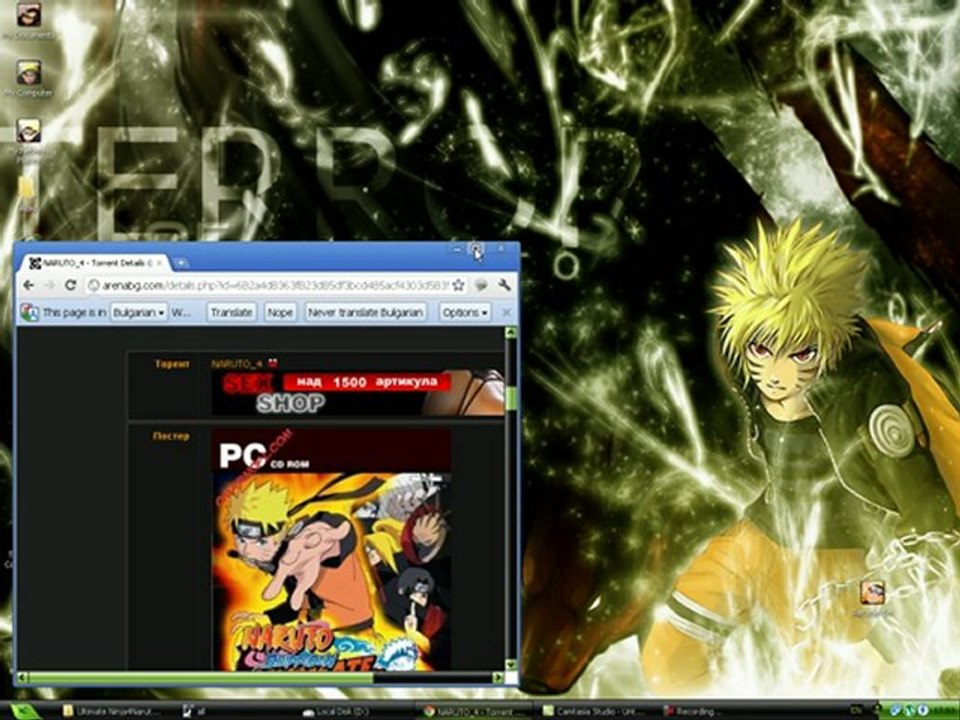Click the extension icon beside the wrench
The image size is (960, 720).
tap(482, 285)
